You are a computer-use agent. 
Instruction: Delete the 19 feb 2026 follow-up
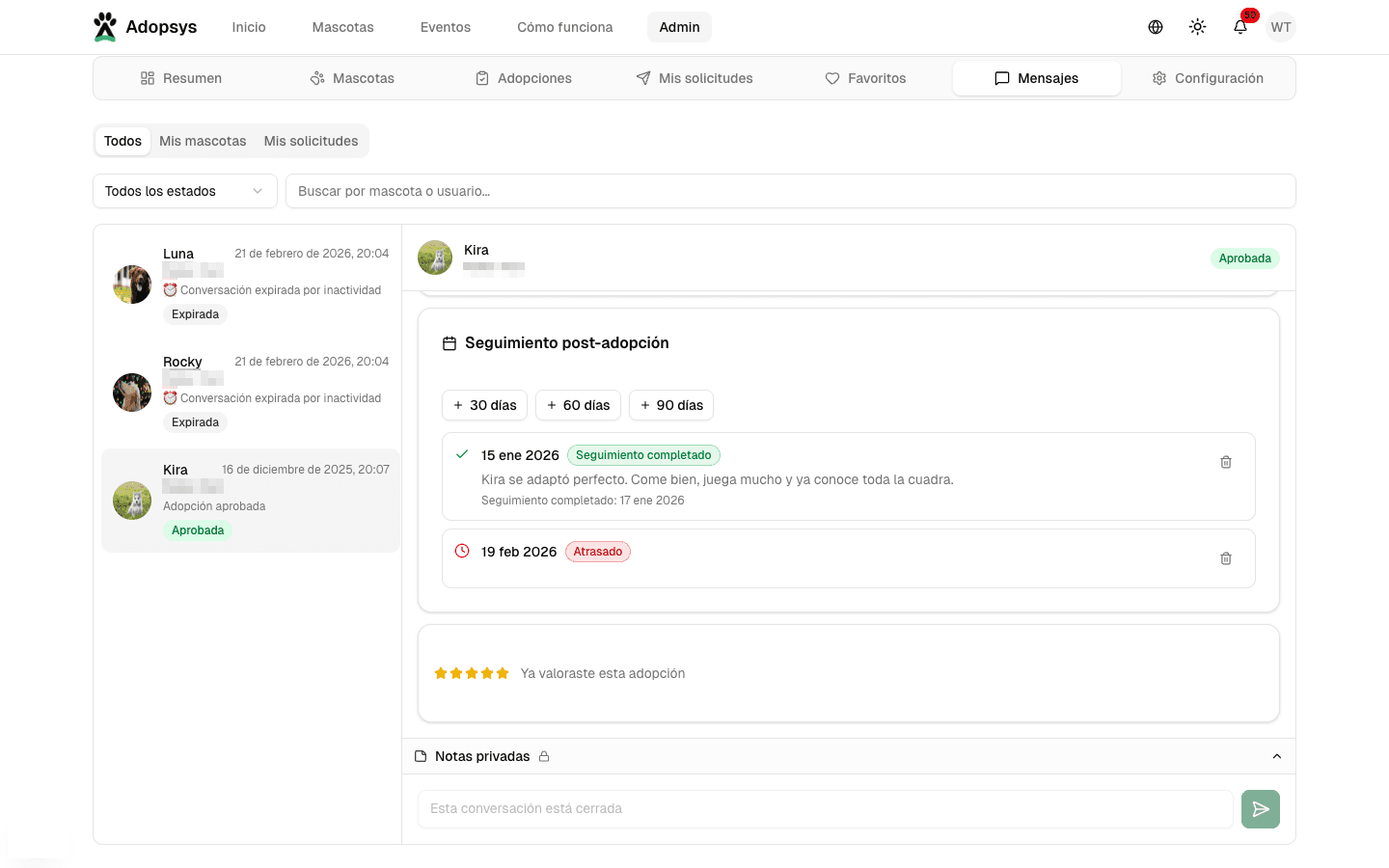[1225, 558]
